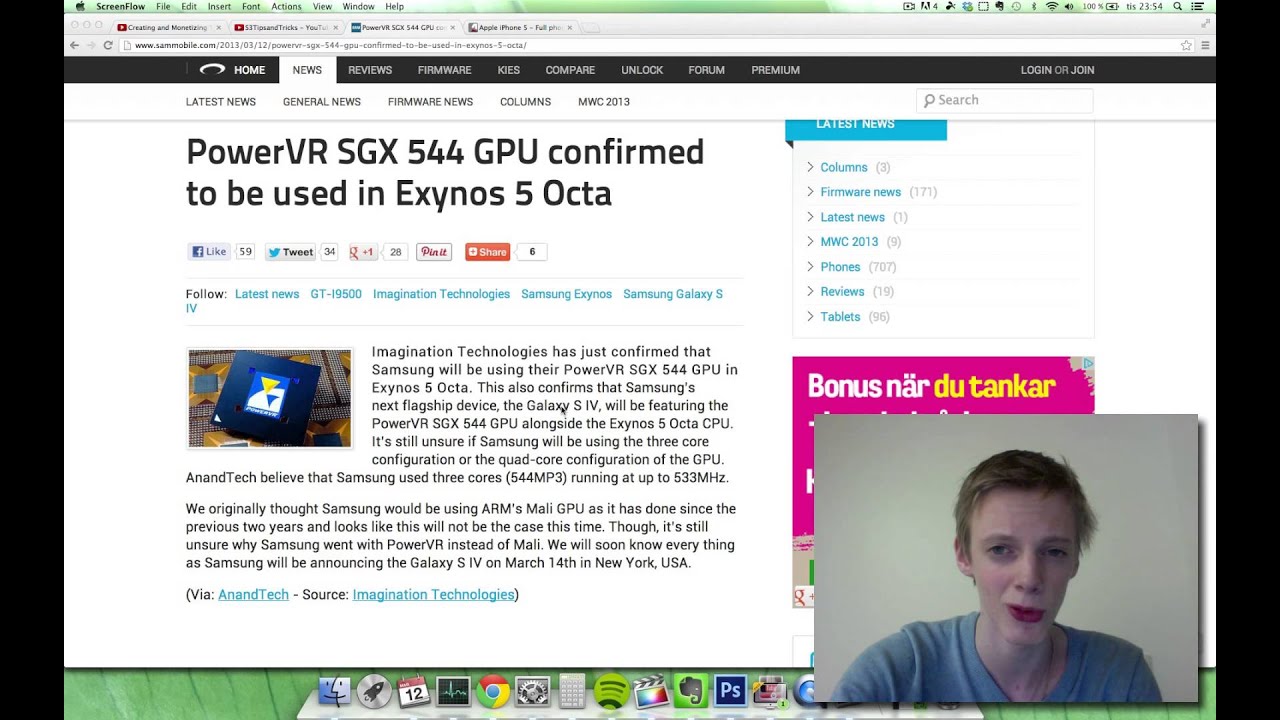Like the article on Facebook
The height and width of the screenshot is (720, 1280).
pos(210,252)
